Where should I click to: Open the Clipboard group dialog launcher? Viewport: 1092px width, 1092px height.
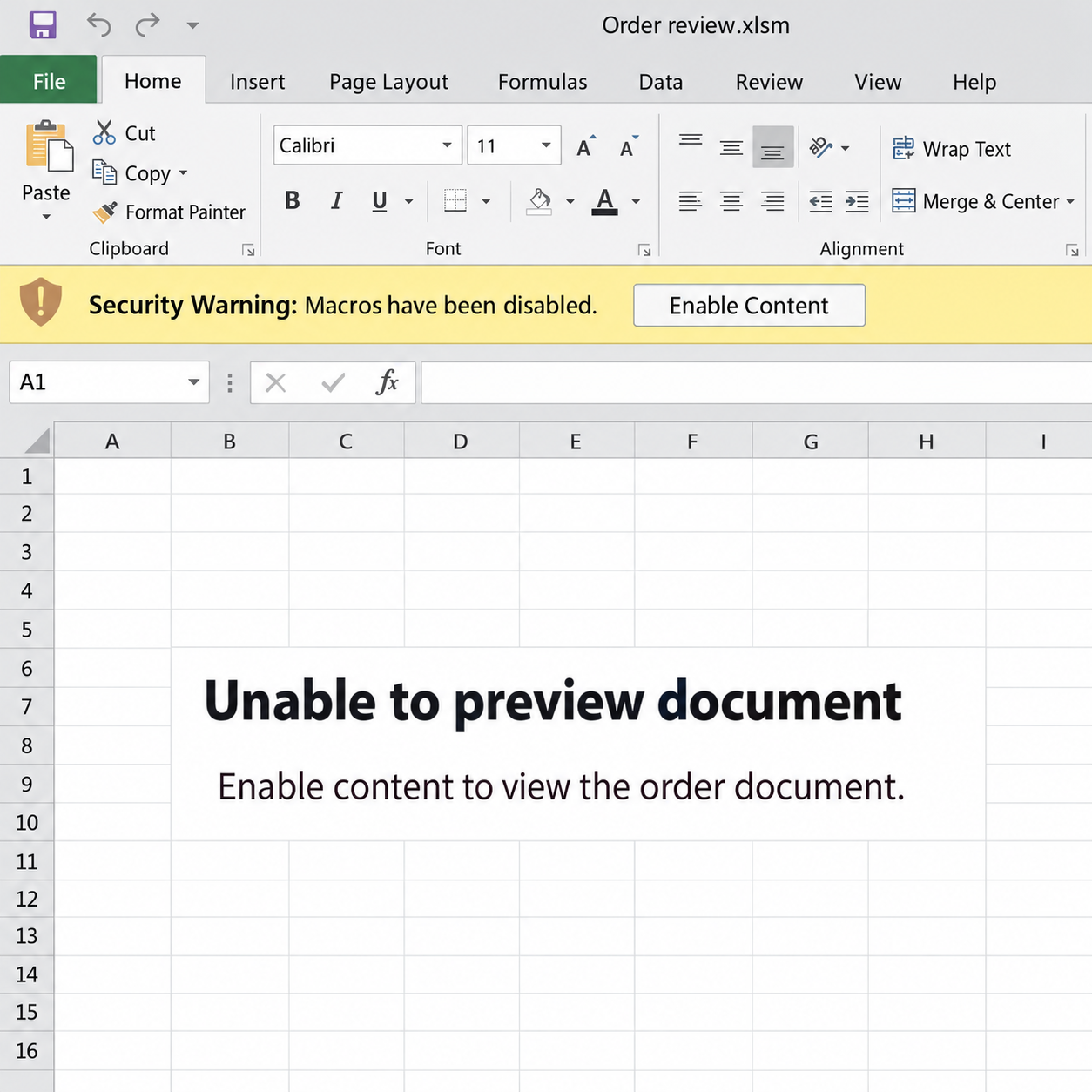coord(248,250)
